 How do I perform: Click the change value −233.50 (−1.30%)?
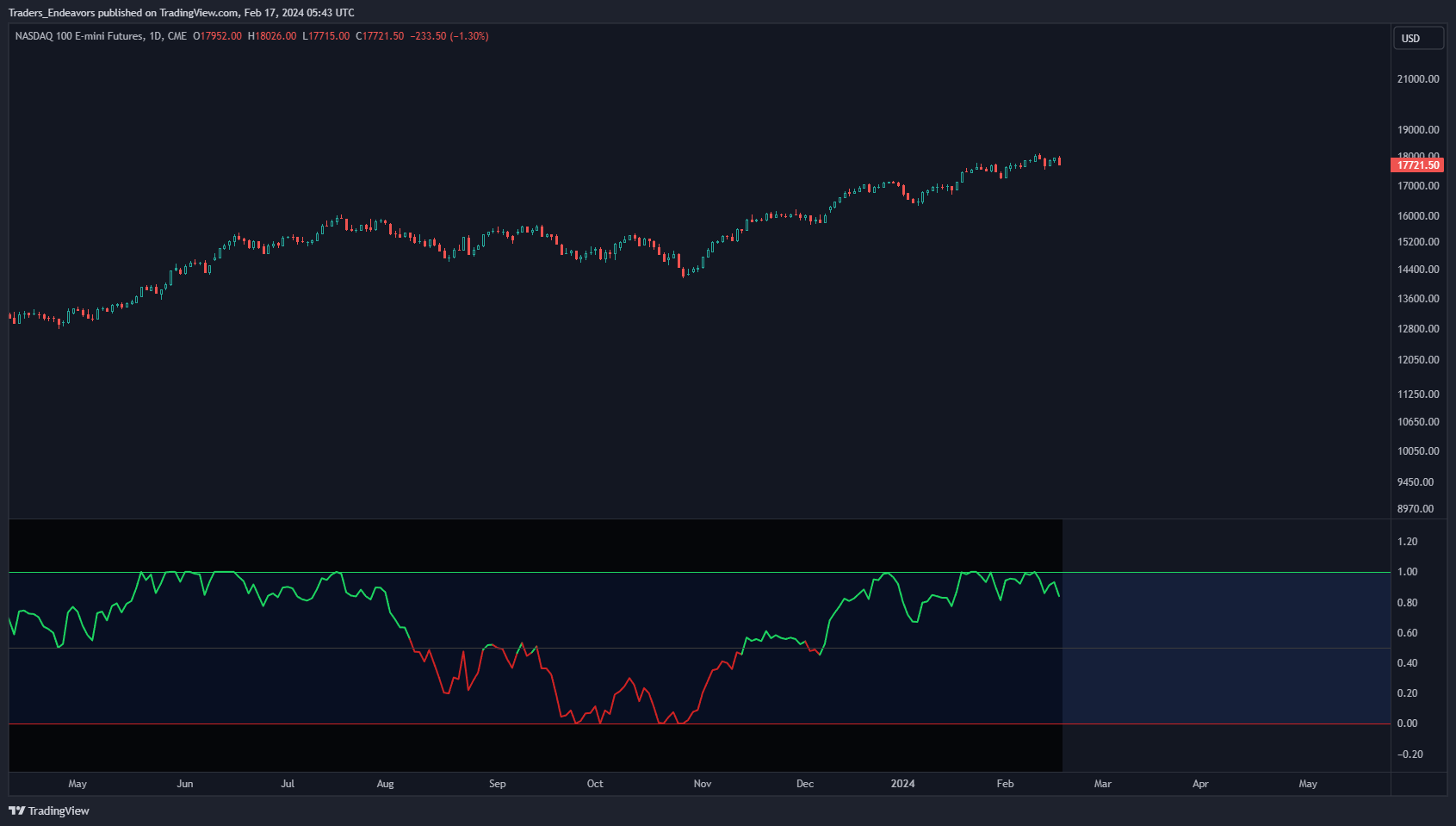449,36
